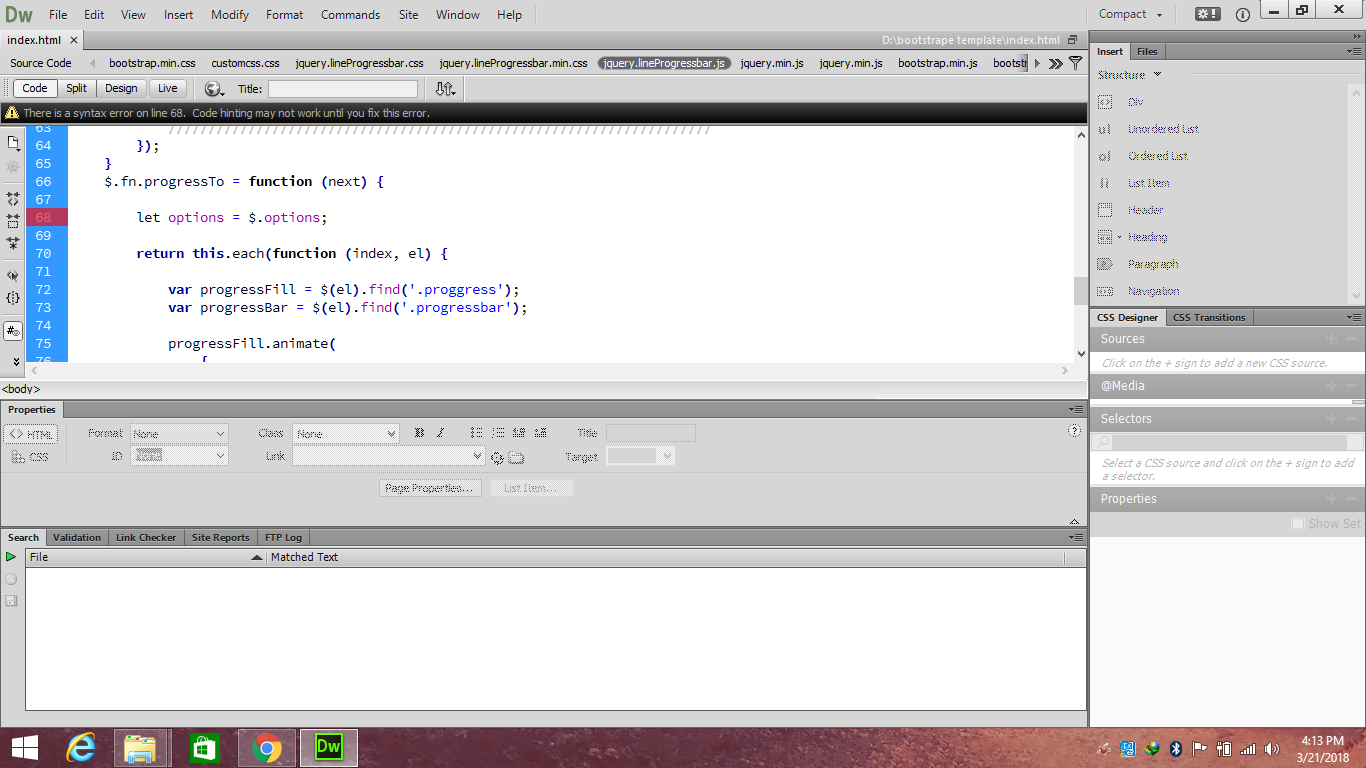1366x768 pixels.
Task: Open Dreamweaver from the Windows taskbar
Action: pyautogui.click(x=328, y=747)
